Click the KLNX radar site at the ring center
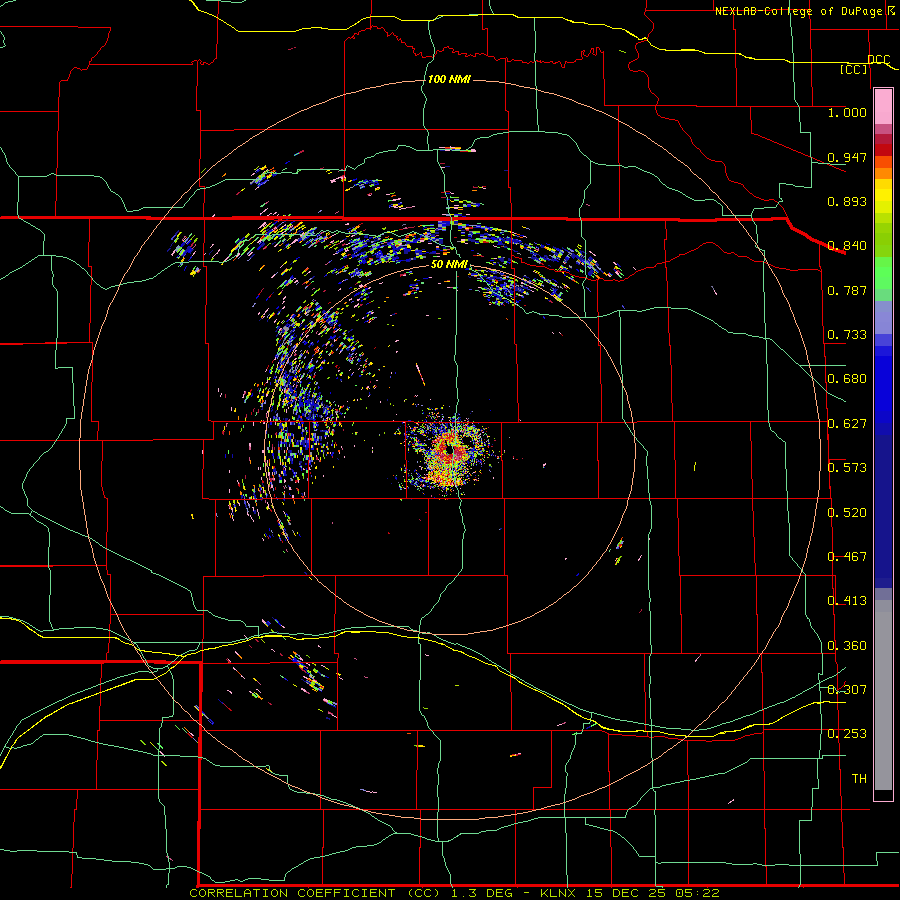Screen dimensions: 900x900 [x=449, y=451]
